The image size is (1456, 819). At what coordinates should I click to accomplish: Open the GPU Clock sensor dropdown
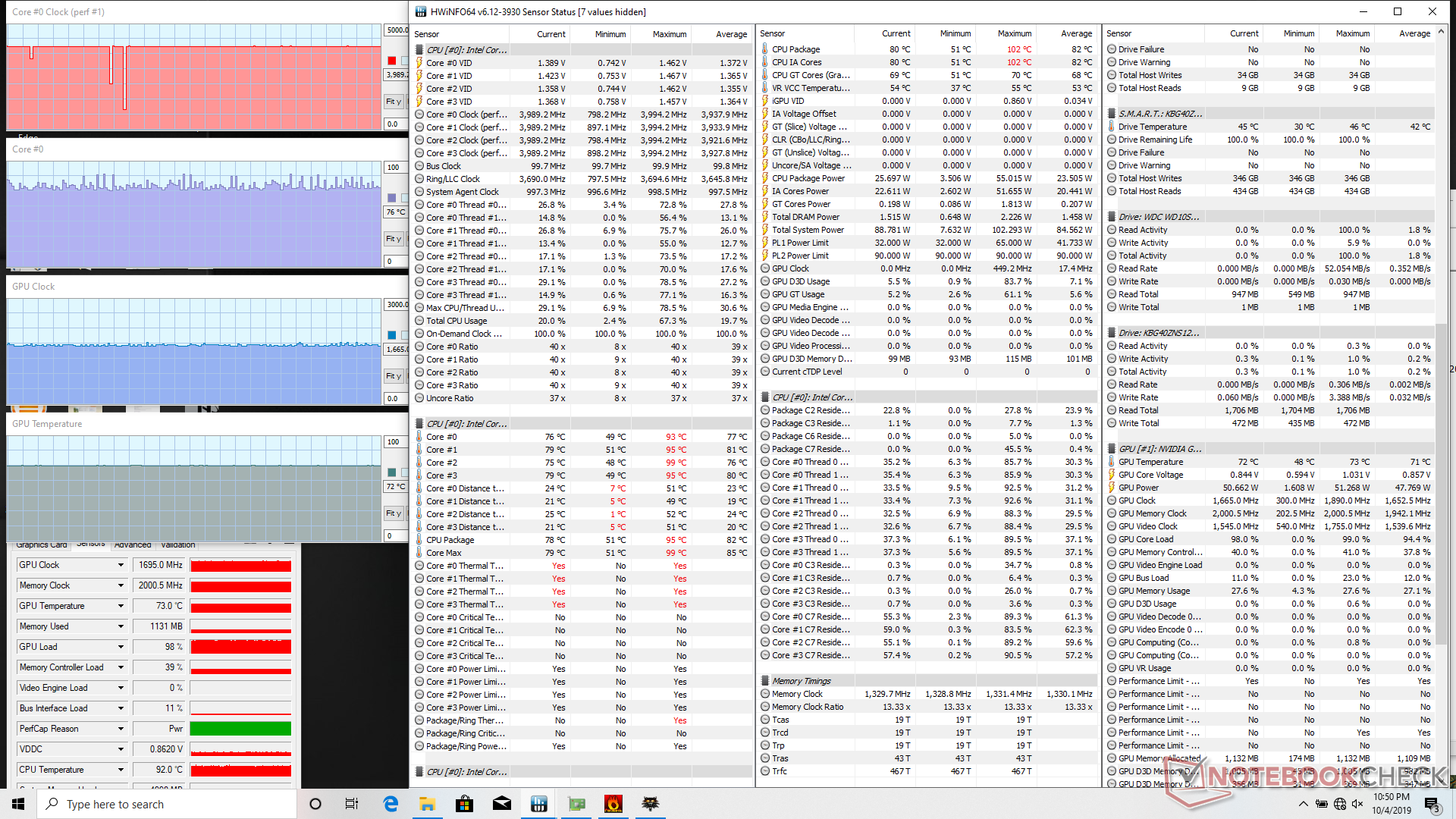[x=121, y=565]
